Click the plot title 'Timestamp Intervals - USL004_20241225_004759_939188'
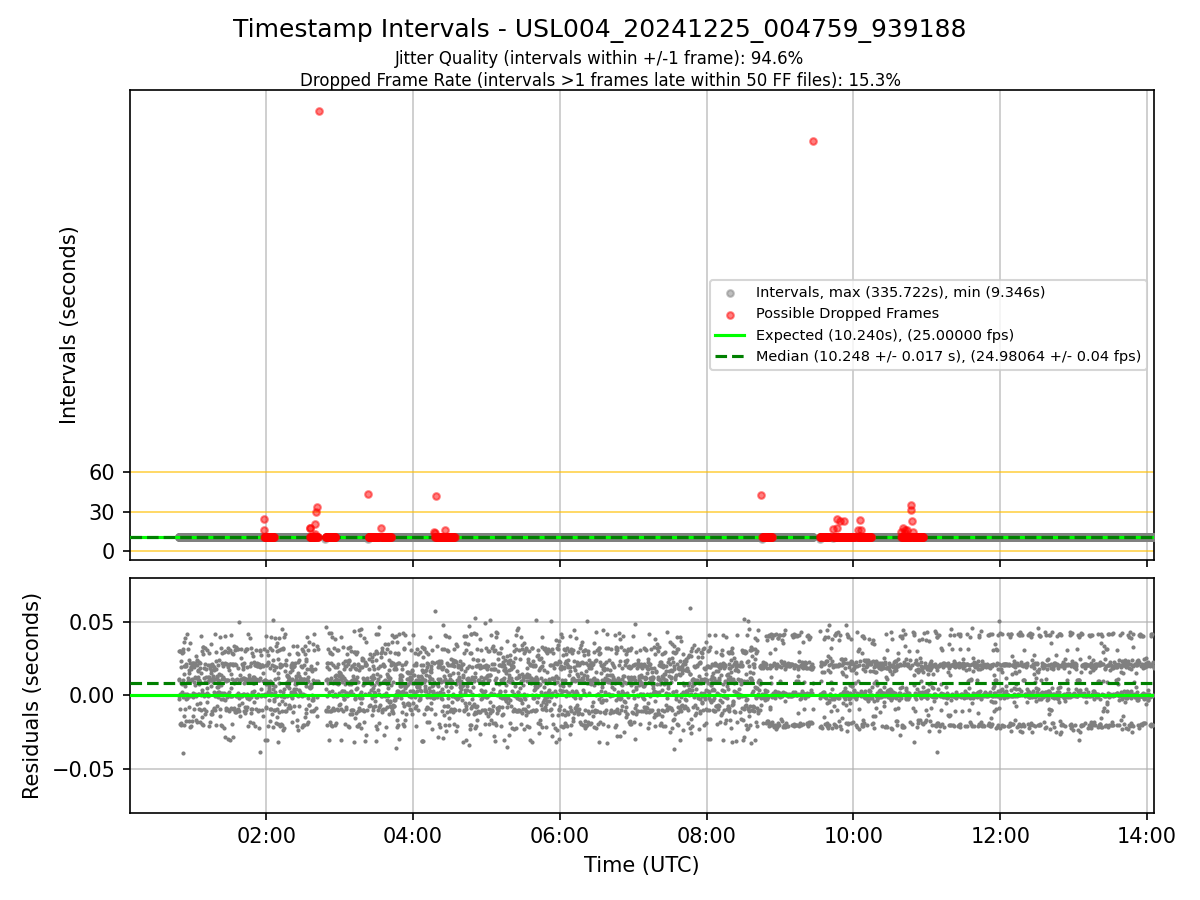The image size is (1200, 900). [x=599, y=29]
